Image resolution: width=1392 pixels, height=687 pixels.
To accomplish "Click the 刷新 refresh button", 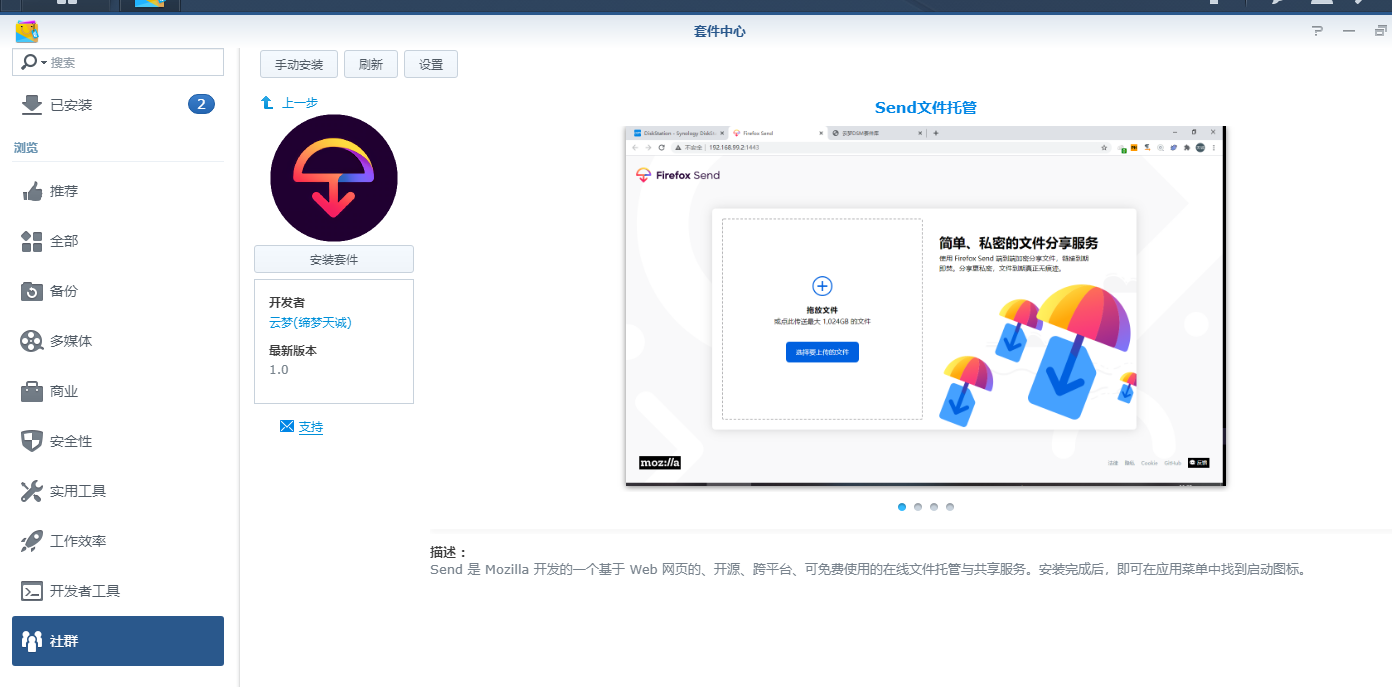I will [x=370, y=63].
